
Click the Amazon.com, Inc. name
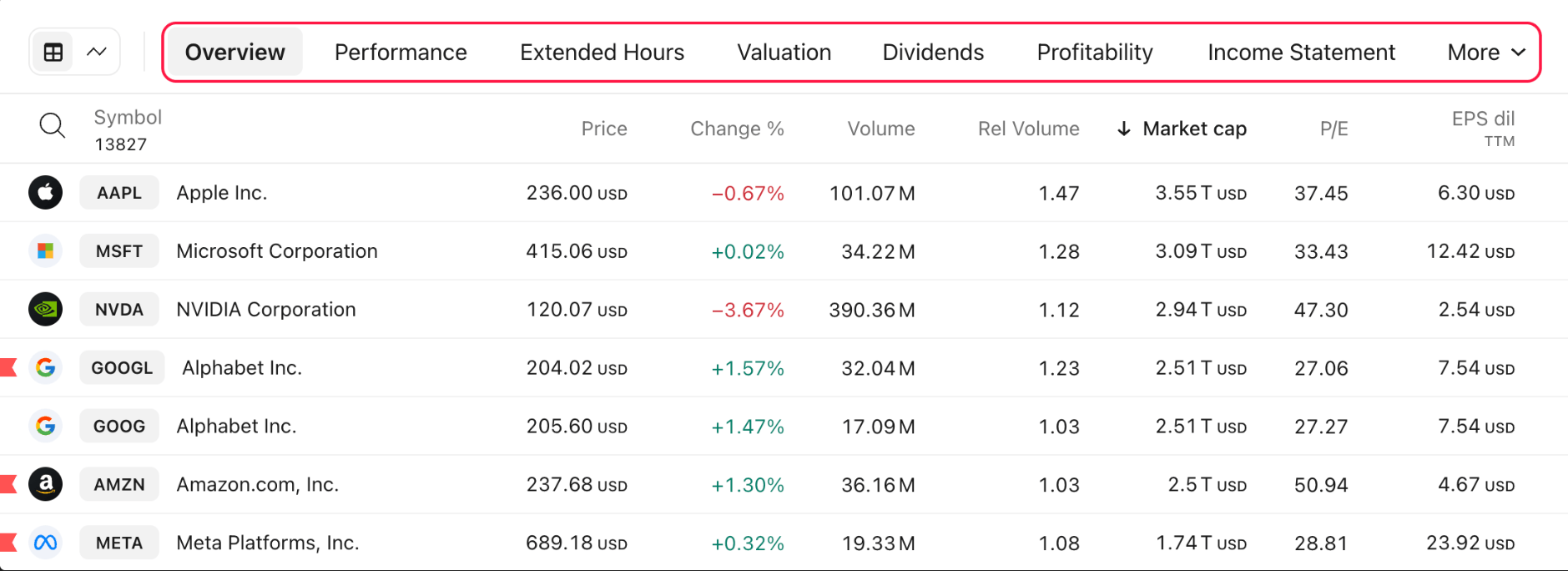[x=258, y=485]
